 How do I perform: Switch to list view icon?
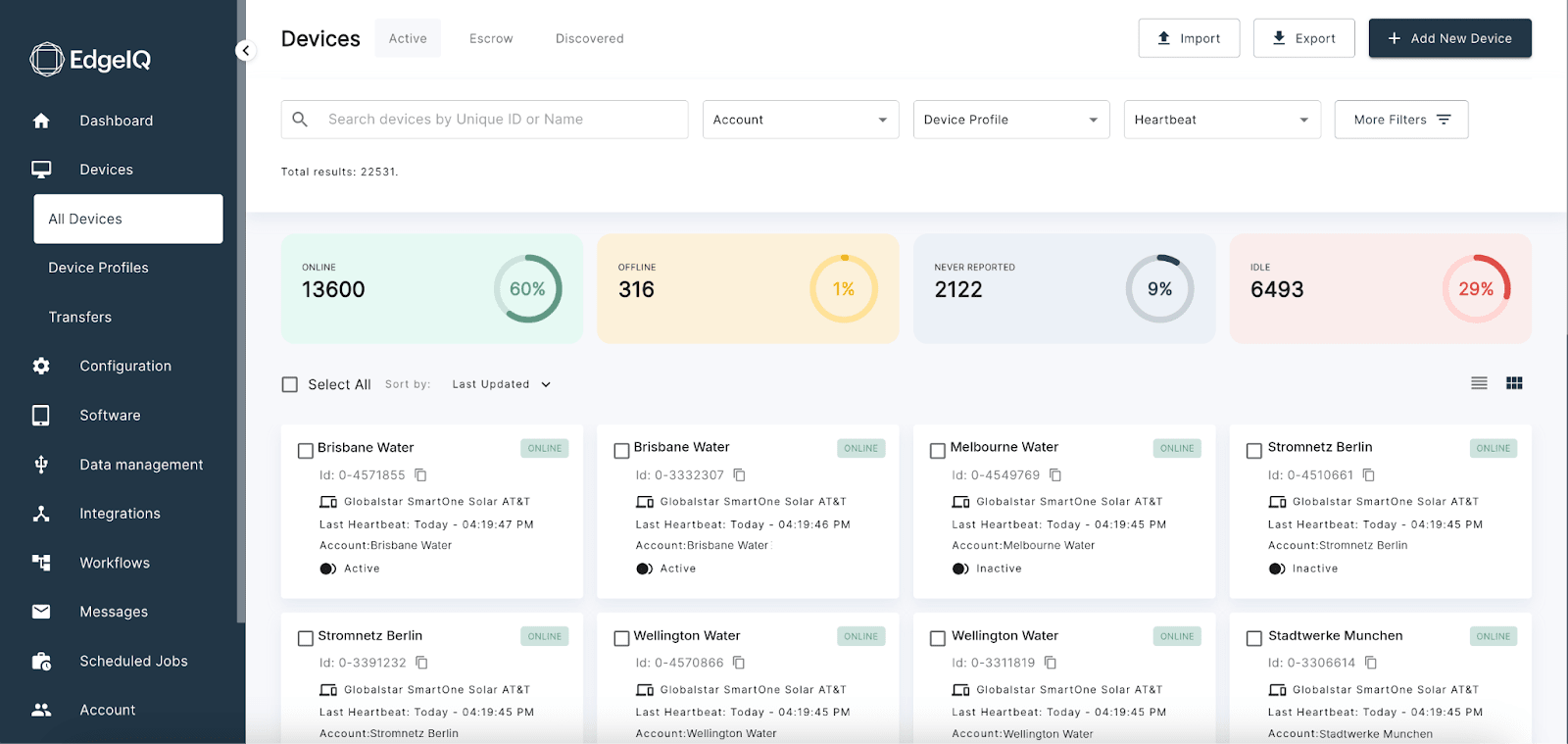tap(1479, 383)
